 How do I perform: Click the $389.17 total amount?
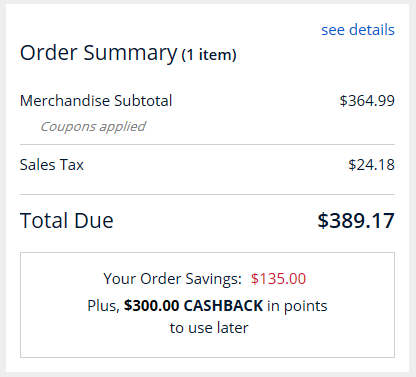click(356, 221)
